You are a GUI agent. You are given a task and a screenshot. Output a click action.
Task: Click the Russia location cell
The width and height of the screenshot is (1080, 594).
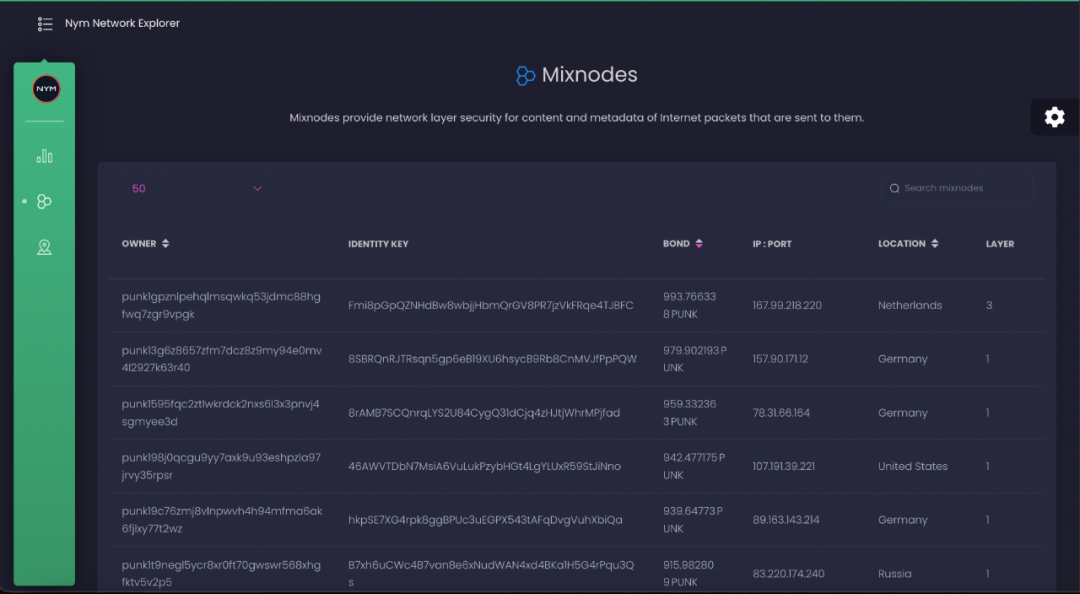point(894,573)
